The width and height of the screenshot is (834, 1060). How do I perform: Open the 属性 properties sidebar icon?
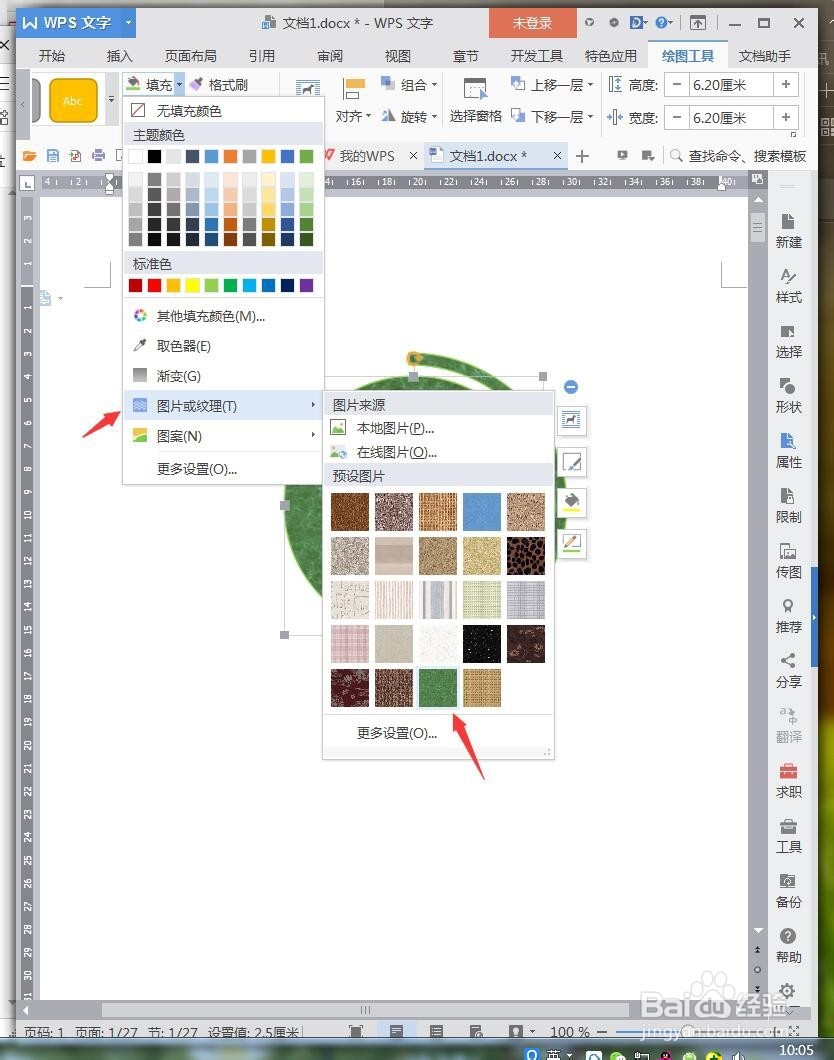[x=788, y=451]
